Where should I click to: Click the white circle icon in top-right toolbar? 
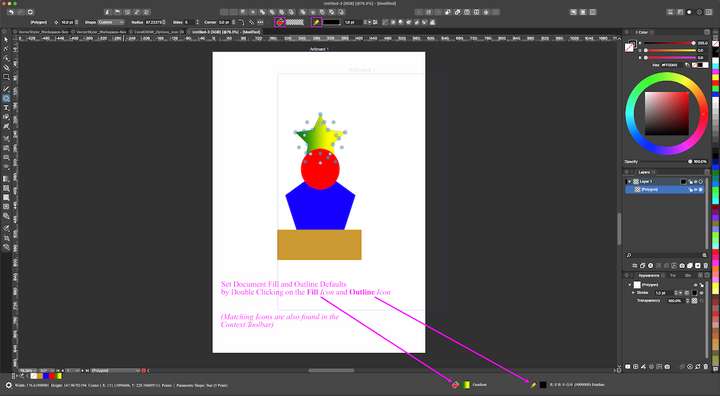(x=689, y=12)
